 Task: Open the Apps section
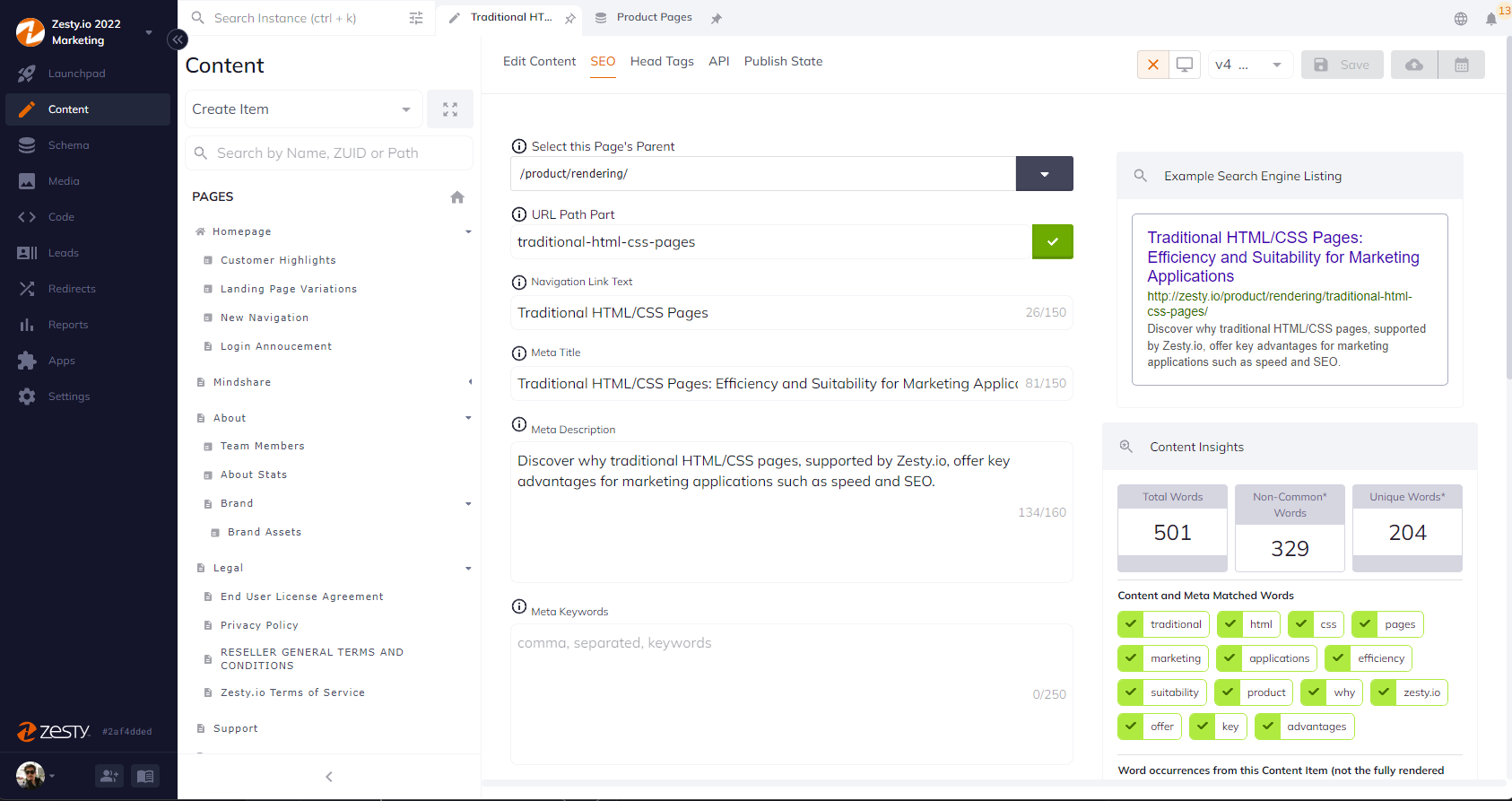[87, 361]
